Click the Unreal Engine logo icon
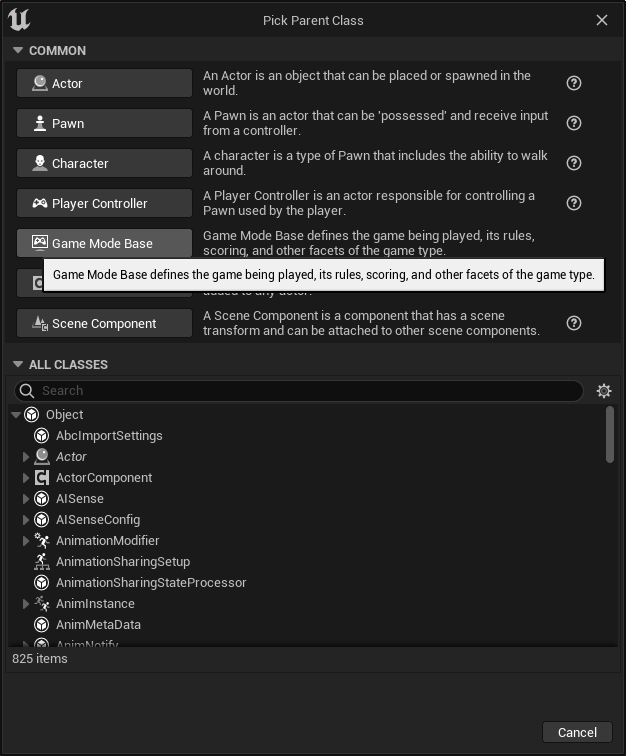The height and width of the screenshot is (756, 626). tap(18, 19)
